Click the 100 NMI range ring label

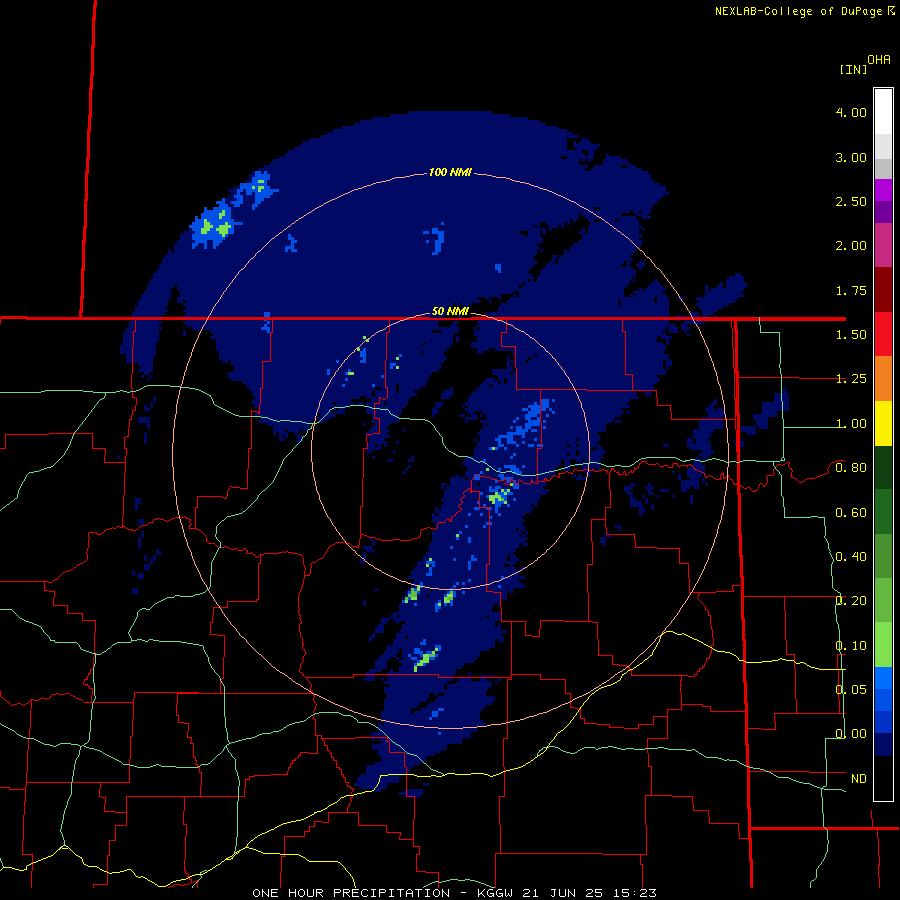450,172
